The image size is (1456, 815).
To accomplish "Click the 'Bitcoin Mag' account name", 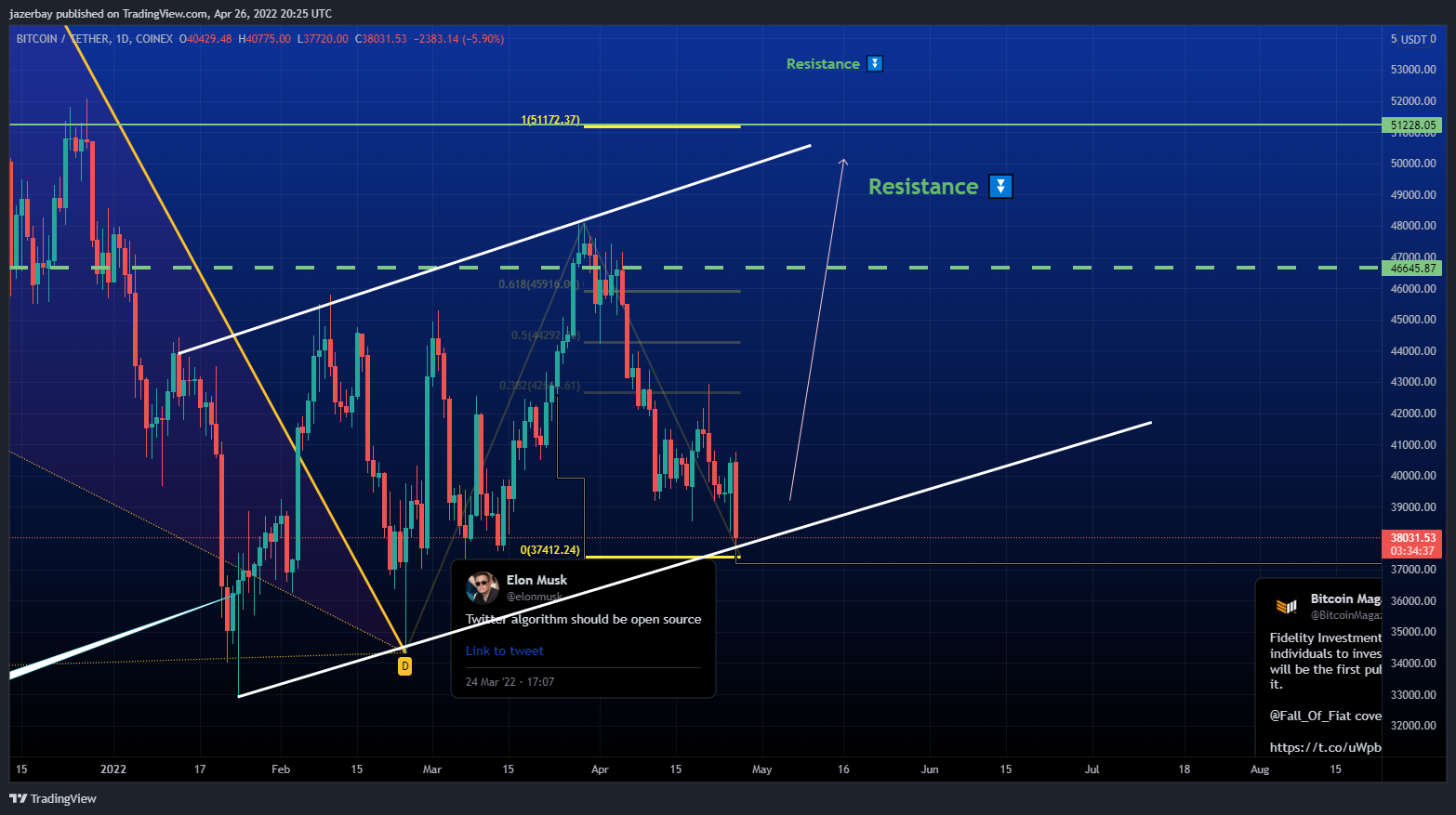I will [1345, 598].
